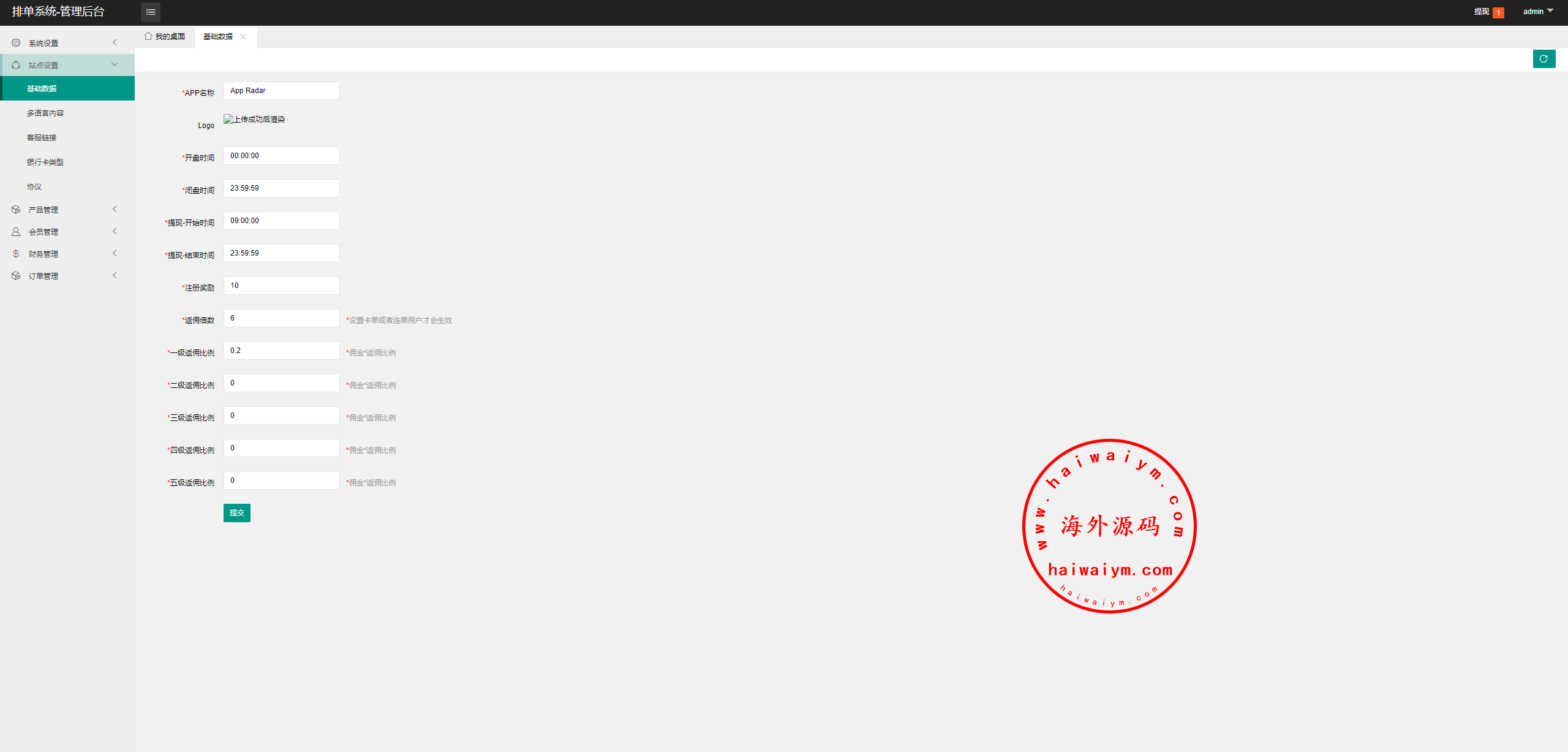The width and height of the screenshot is (1568, 752).
Task: Click the 财务管理 dollar icon
Action: pos(16,254)
